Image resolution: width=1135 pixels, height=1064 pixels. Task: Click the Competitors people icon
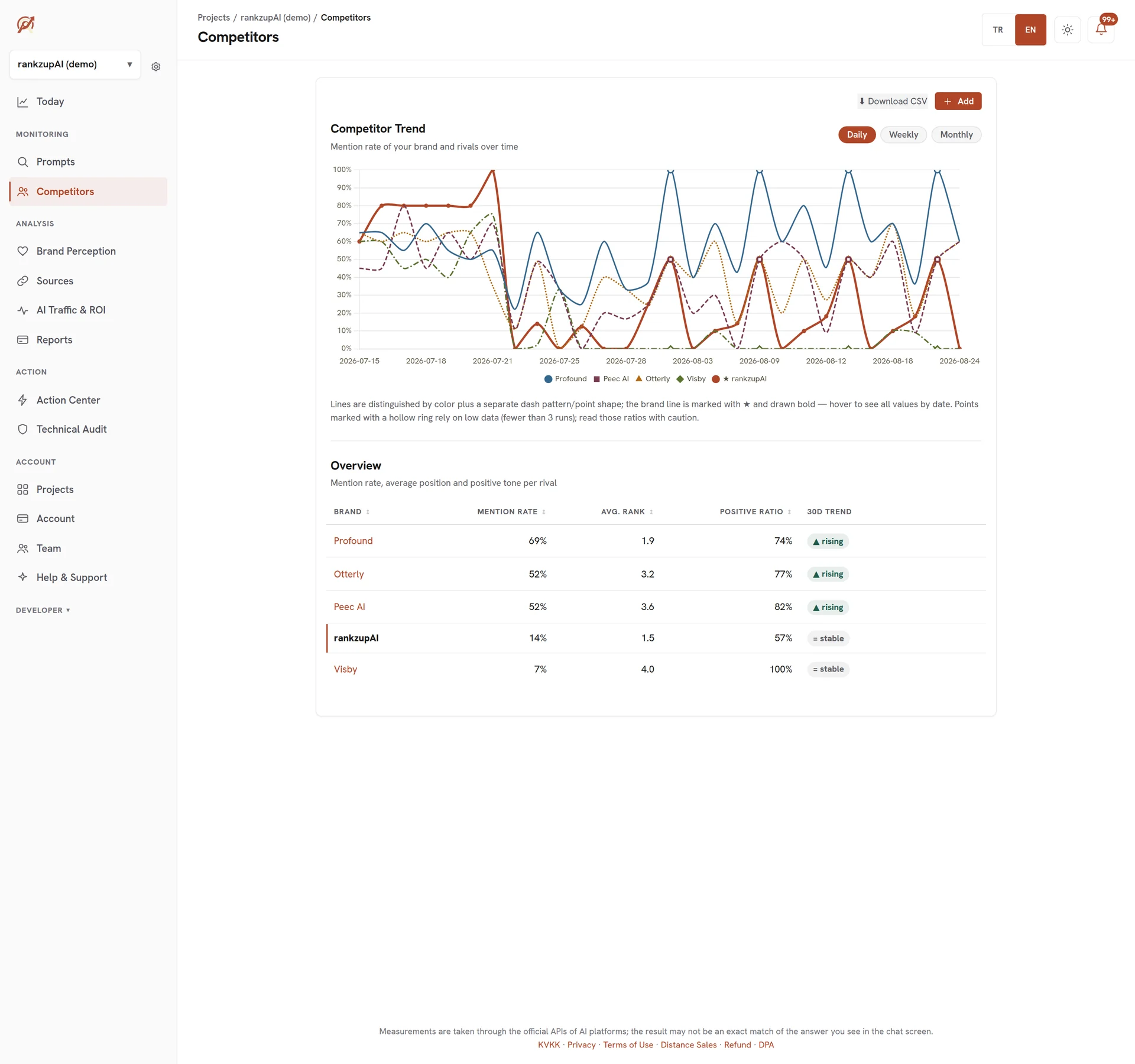click(22, 192)
